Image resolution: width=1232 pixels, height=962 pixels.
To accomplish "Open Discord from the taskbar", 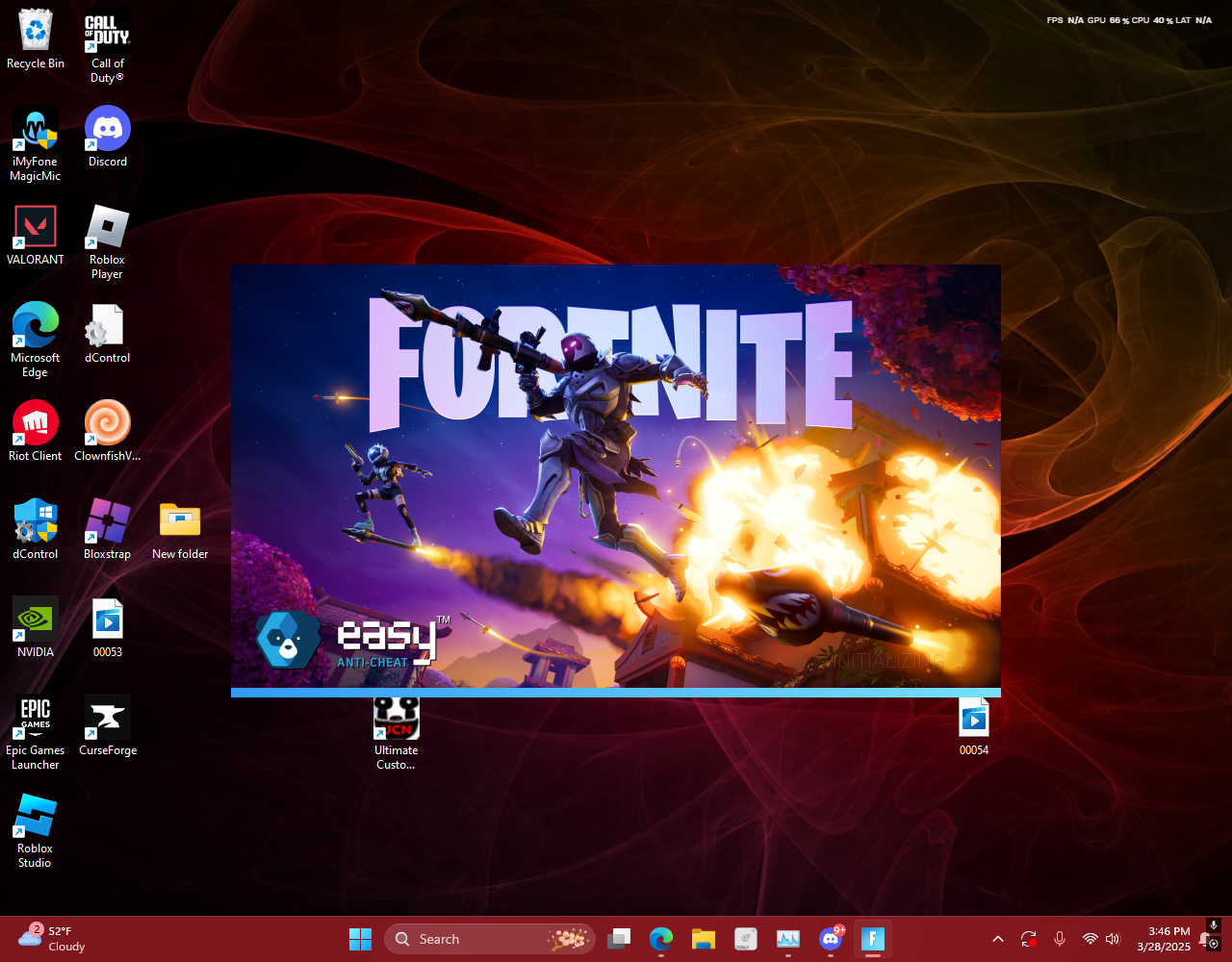I will pos(831,939).
